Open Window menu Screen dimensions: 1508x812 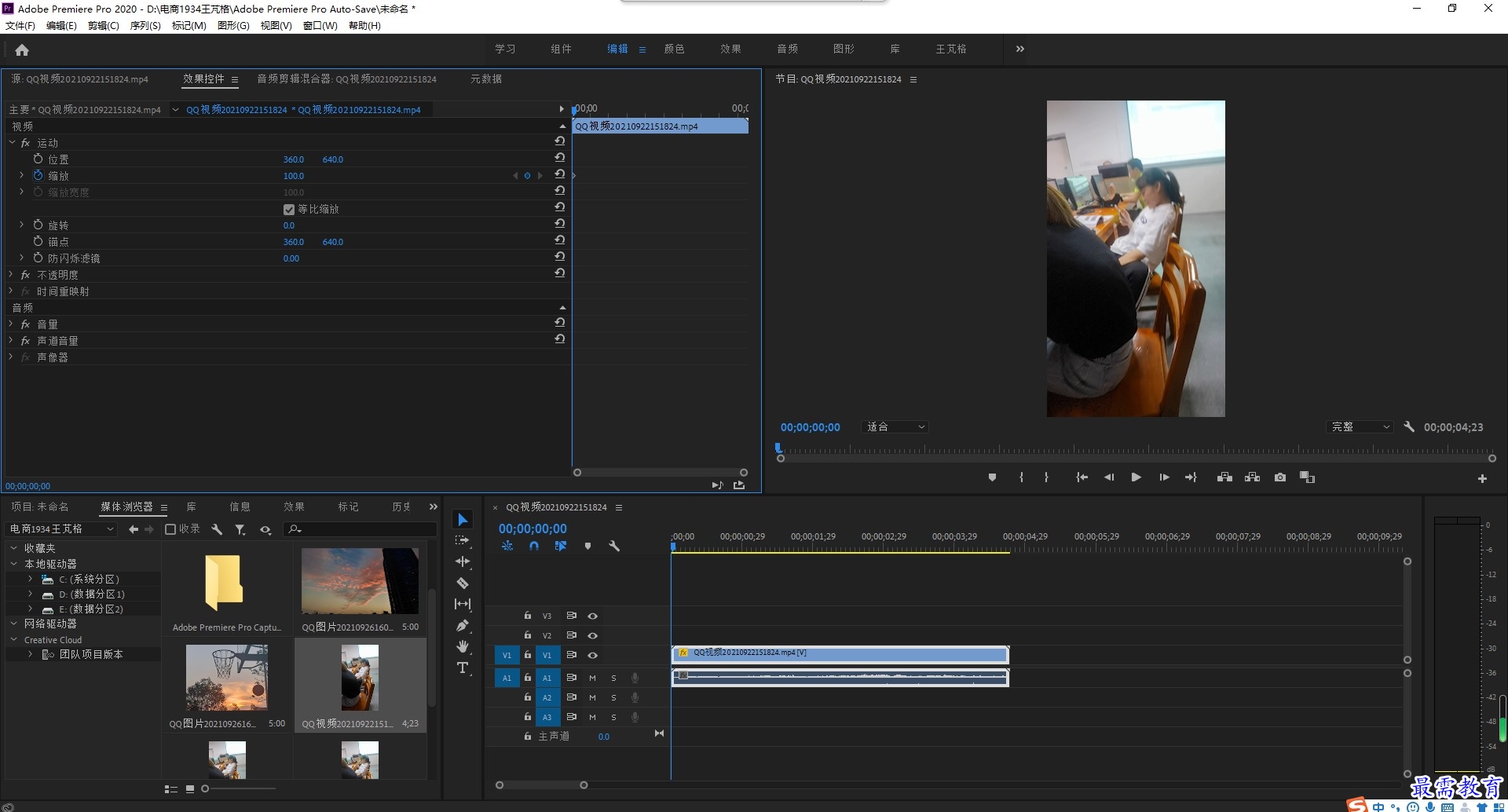(320, 26)
